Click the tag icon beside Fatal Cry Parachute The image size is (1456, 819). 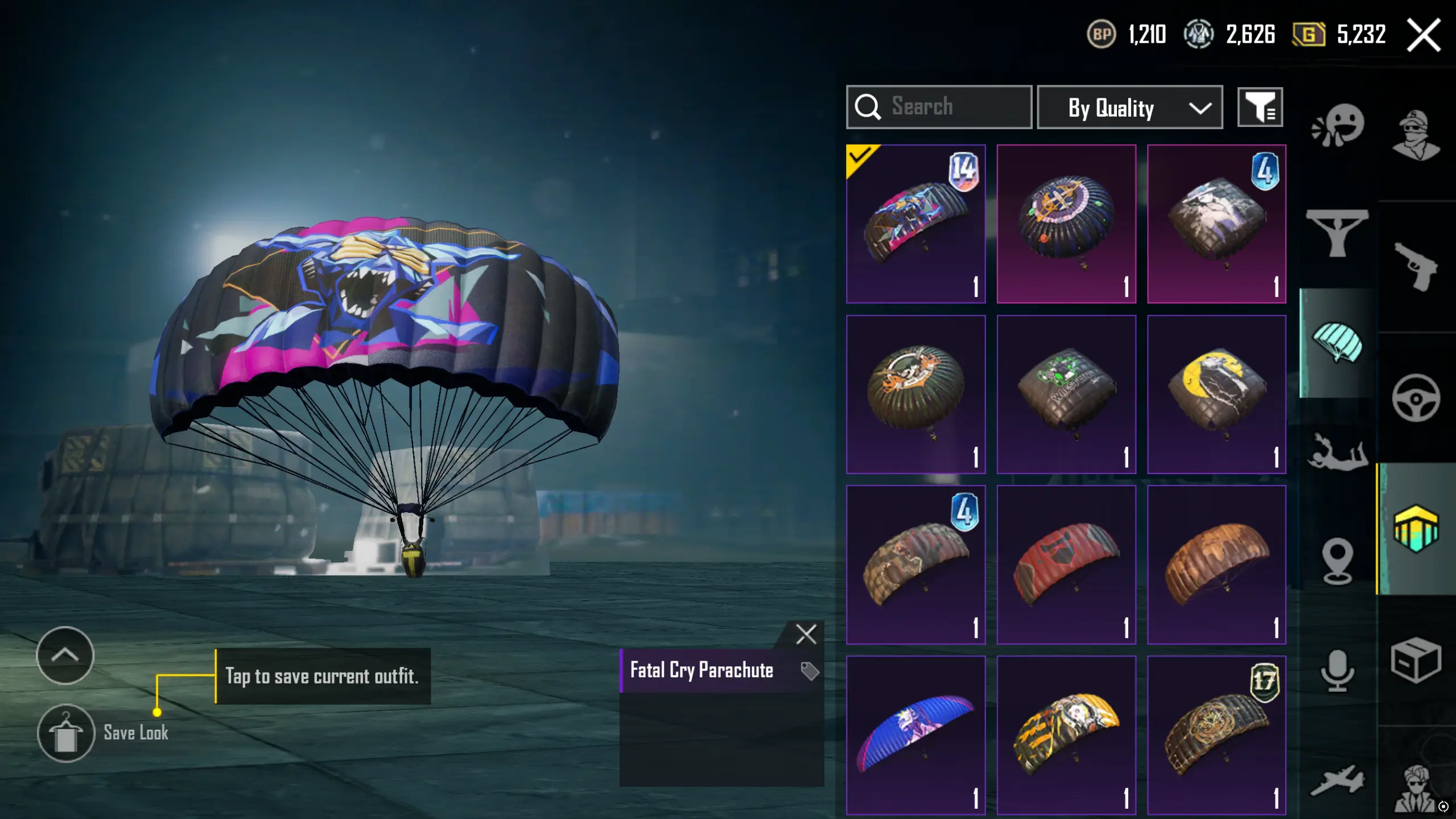[x=809, y=671]
